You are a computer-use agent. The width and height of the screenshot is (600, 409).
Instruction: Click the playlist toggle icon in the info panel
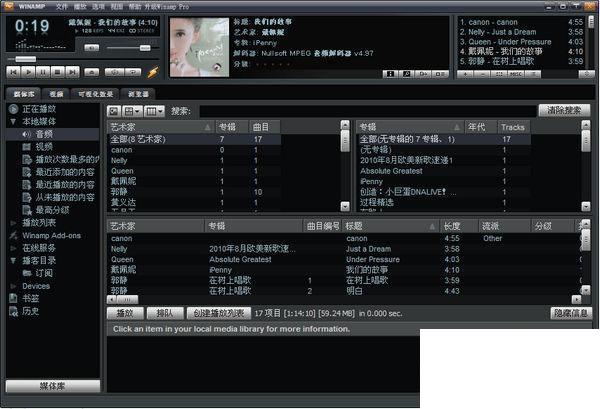click(440, 73)
